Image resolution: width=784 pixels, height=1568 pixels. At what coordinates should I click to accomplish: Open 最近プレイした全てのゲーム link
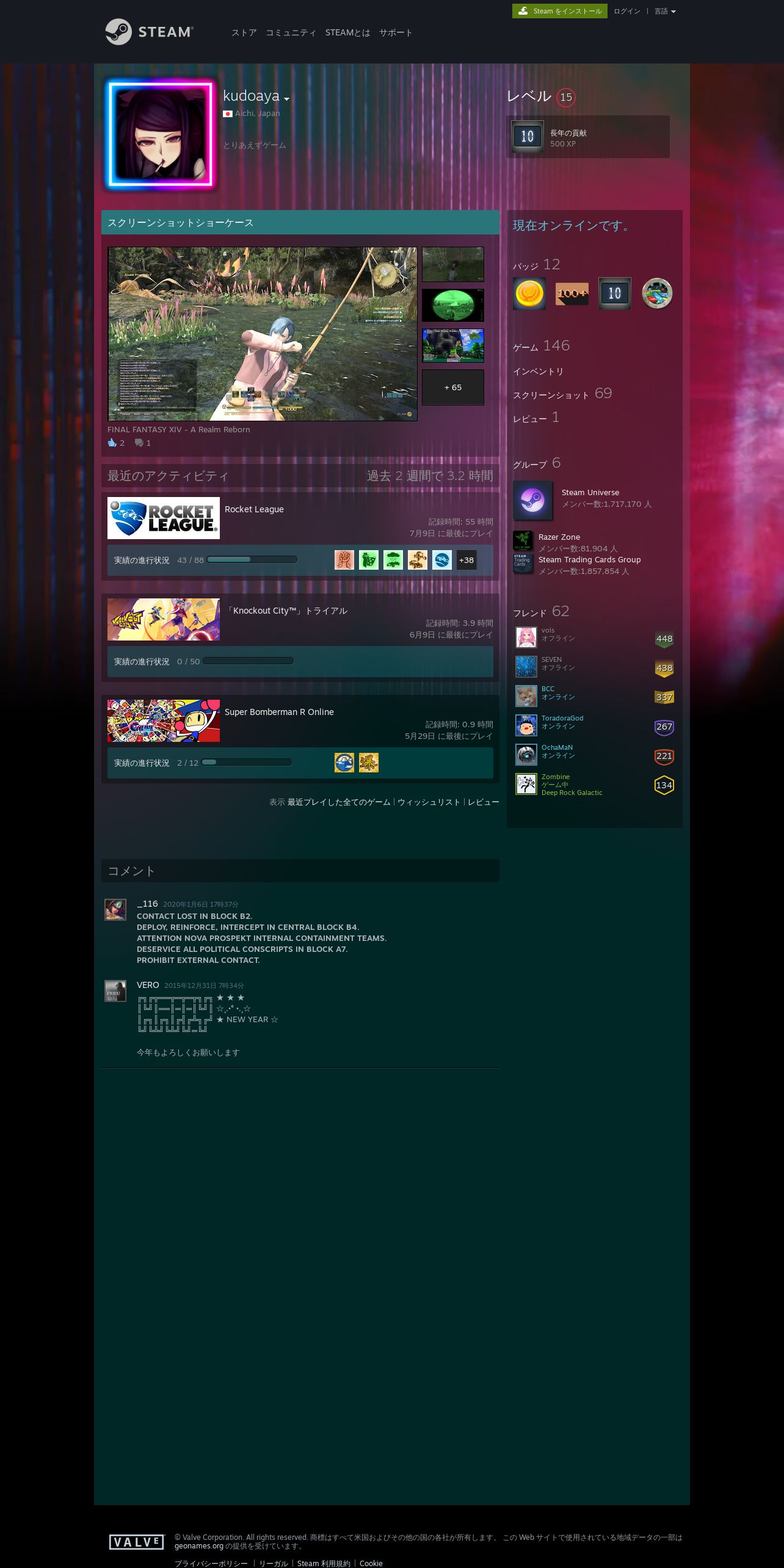tap(339, 802)
